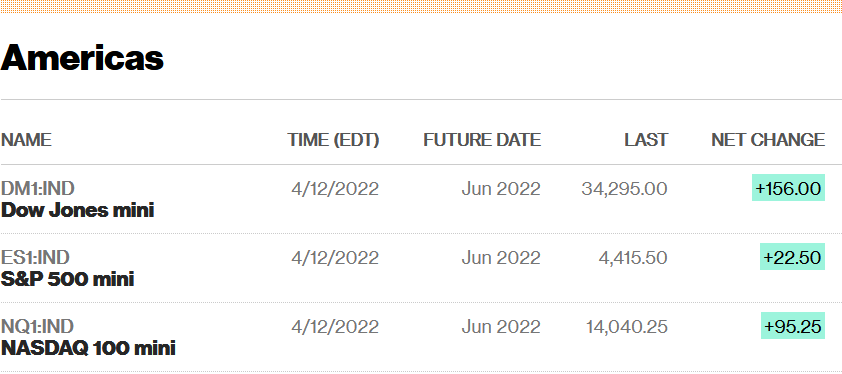Image resolution: width=842 pixels, height=374 pixels.
Task: Click the ES1:IND ticker symbol
Action: click(35, 257)
